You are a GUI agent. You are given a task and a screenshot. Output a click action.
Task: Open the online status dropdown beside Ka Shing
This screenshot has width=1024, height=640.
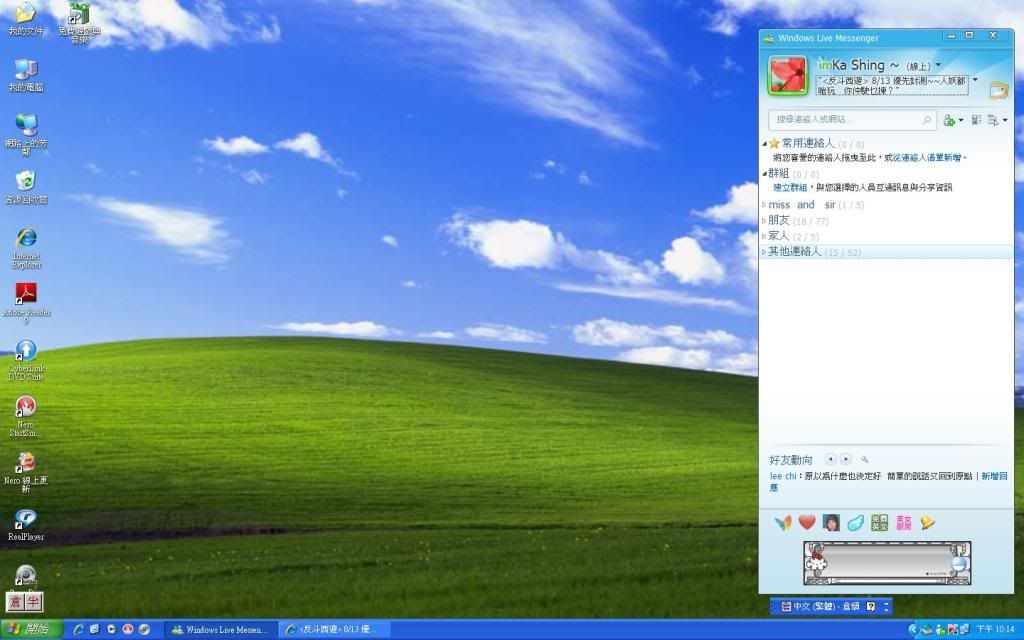[937, 66]
